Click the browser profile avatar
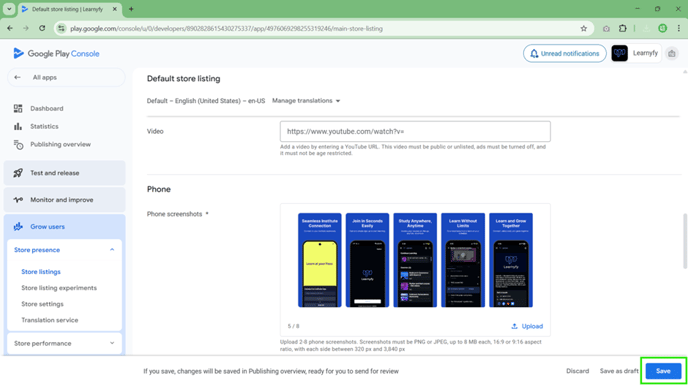688x386 pixels. tap(663, 29)
